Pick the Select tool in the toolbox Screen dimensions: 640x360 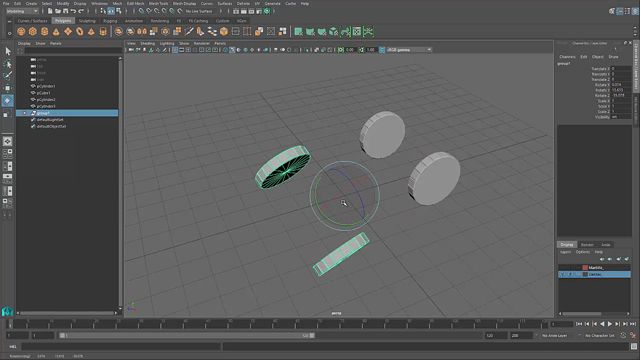pos(8,51)
